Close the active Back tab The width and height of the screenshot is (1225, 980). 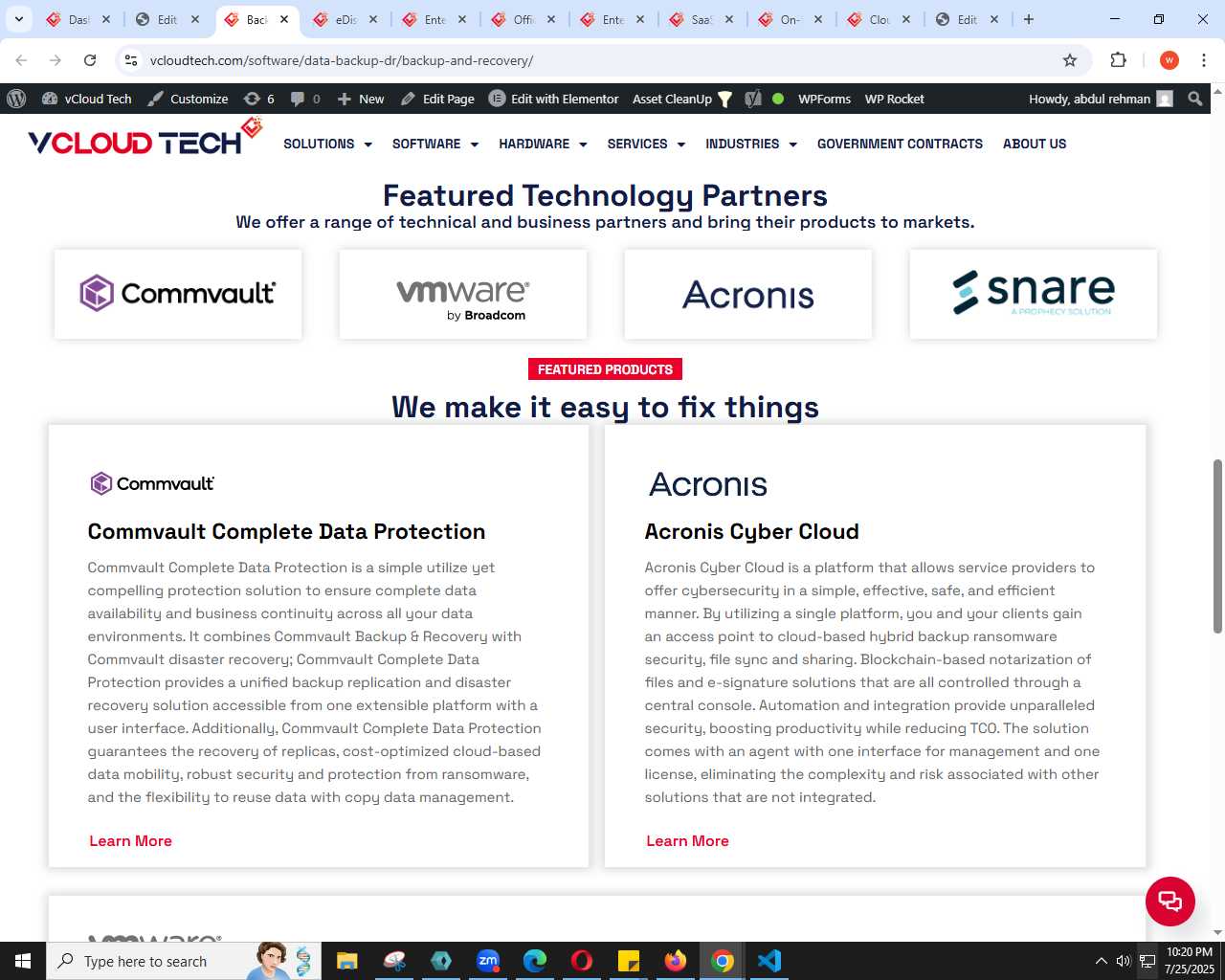284,19
